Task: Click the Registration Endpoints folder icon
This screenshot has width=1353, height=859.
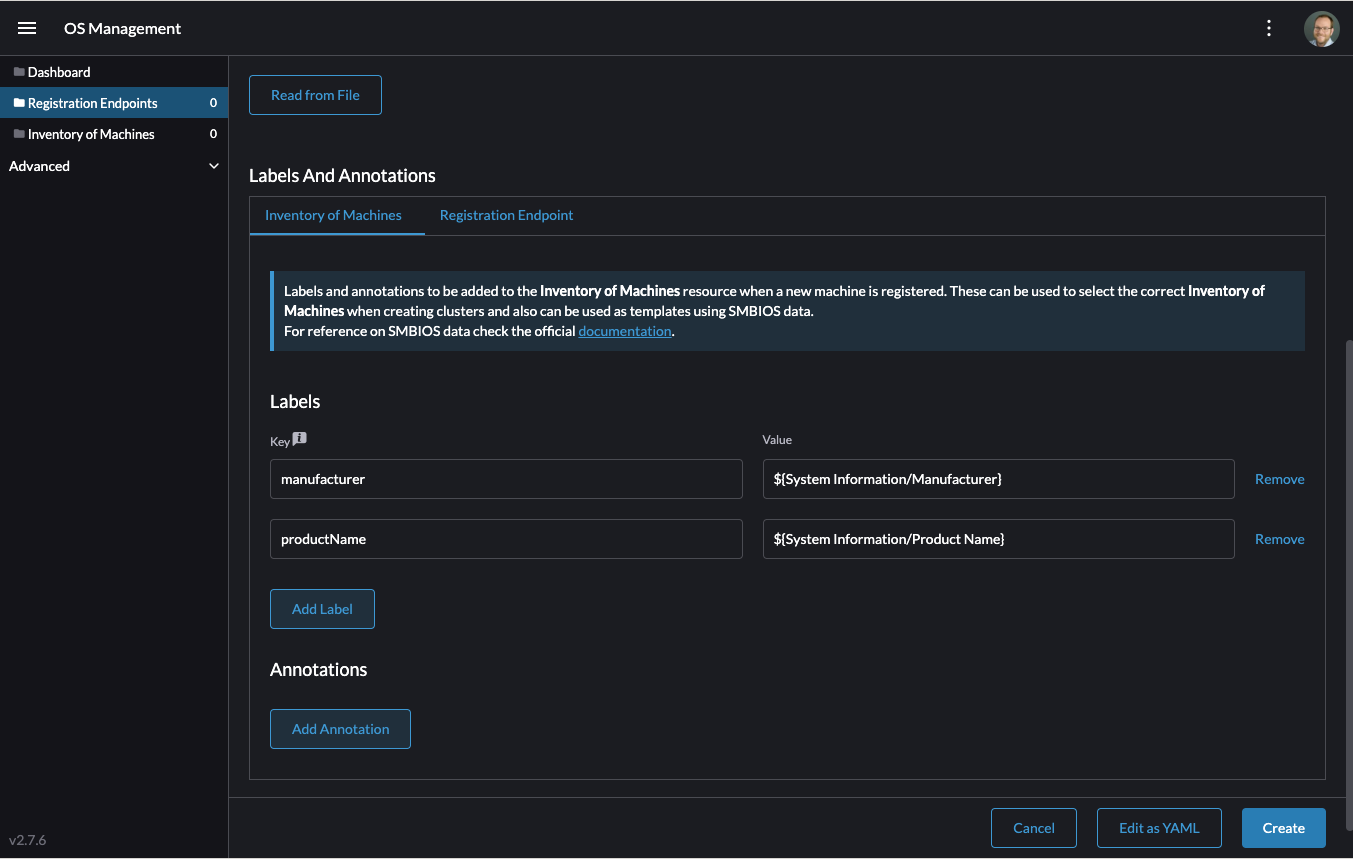Action: [19, 103]
